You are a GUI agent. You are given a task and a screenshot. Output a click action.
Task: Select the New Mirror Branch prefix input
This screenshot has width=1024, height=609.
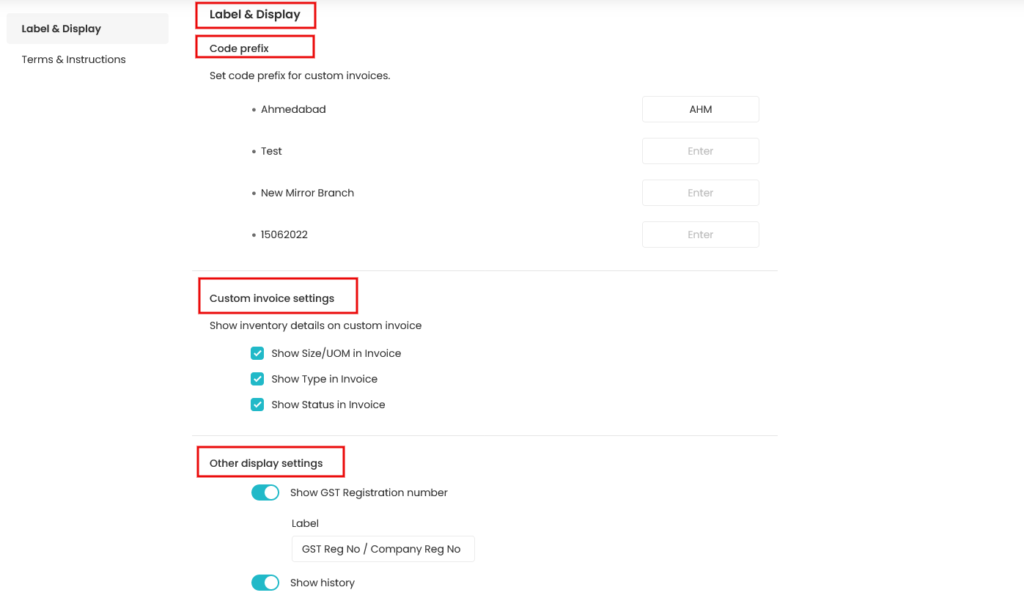pyautogui.click(x=700, y=192)
